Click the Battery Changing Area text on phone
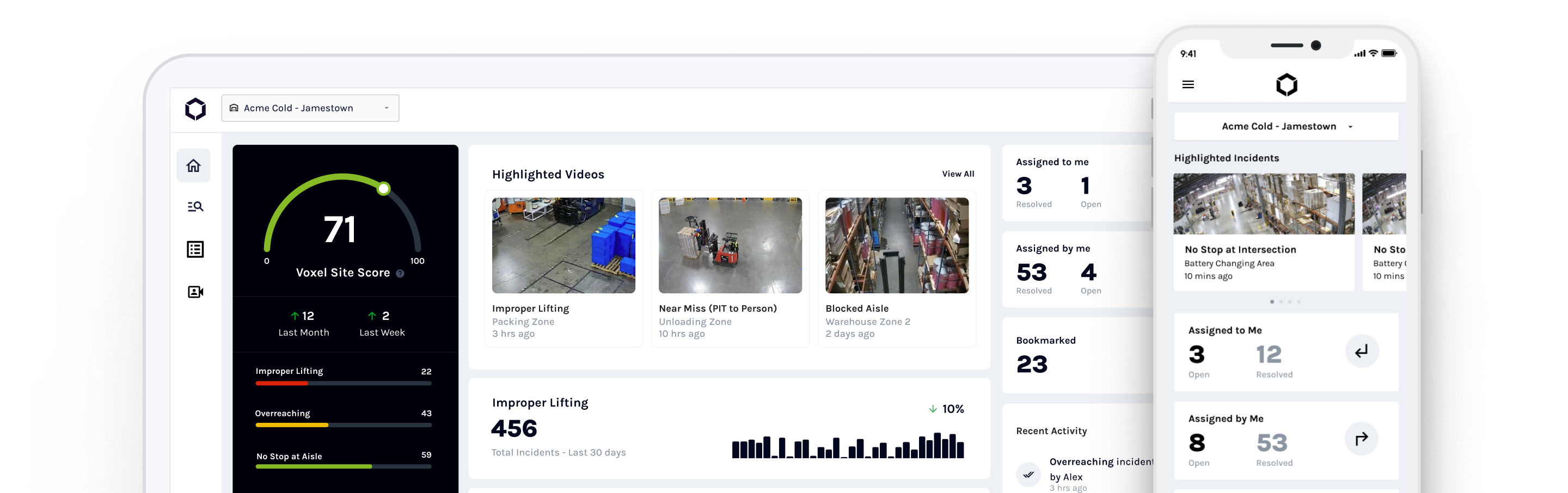Viewport: 1568px width, 493px height. click(1229, 263)
